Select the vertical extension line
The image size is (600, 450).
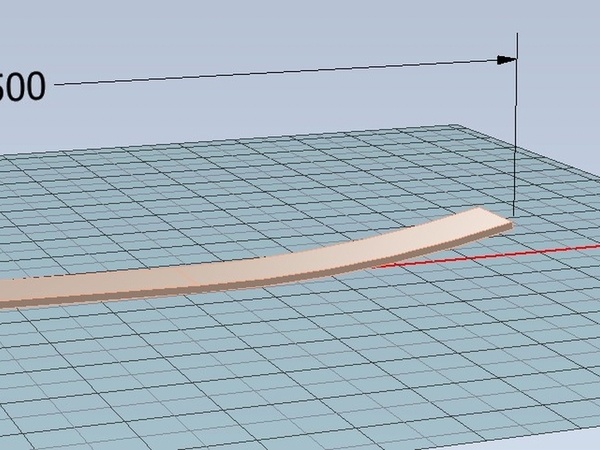point(516,130)
